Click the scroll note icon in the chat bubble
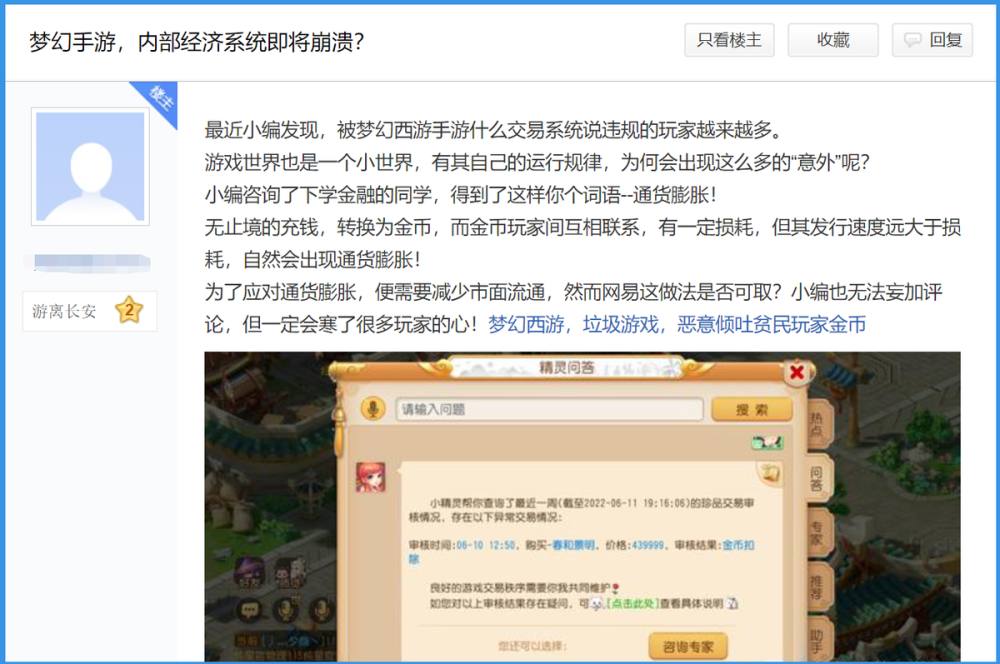The height and width of the screenshot is (664, 1000). click(x=770, y=473)
